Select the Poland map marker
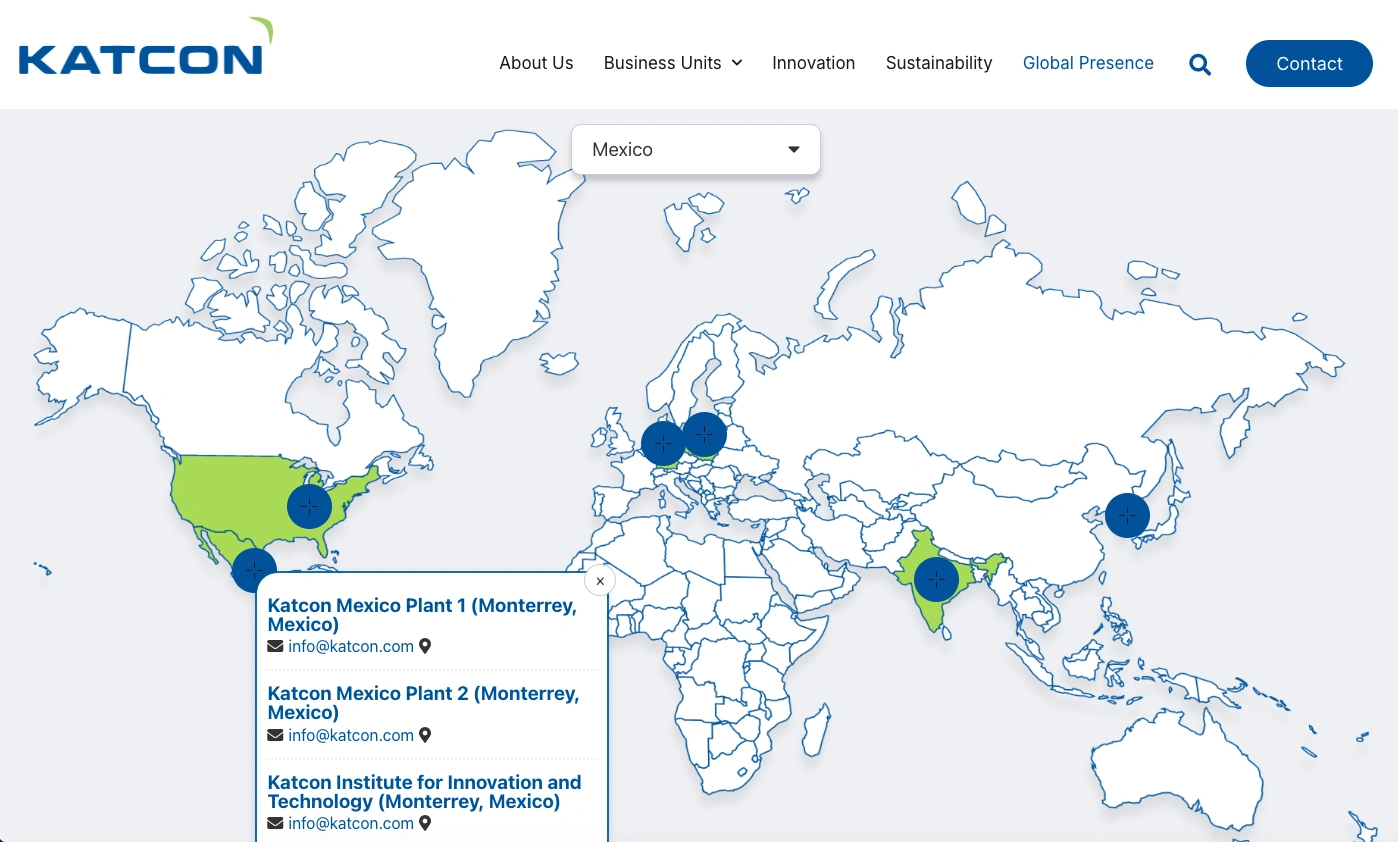This screenshot has width=1398, height=842. point(705,434)
